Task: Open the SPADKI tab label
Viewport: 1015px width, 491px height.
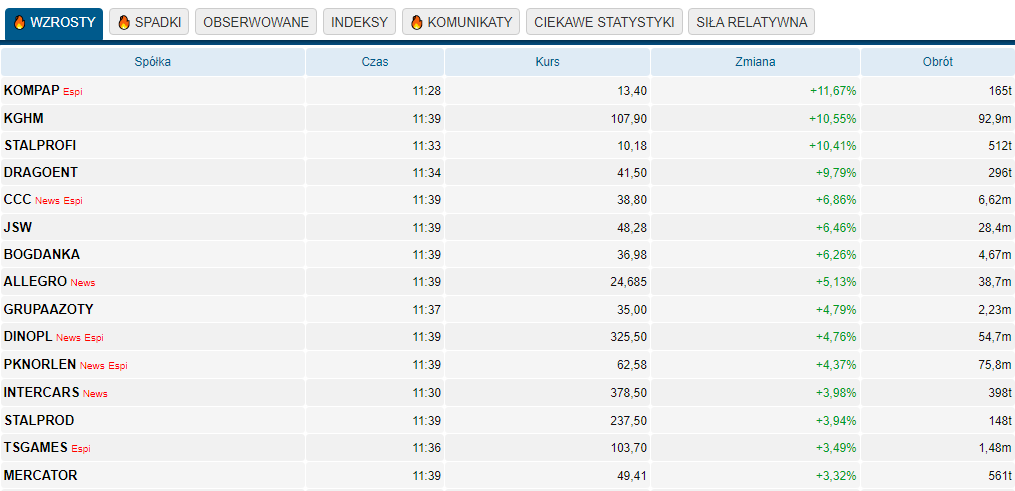Action: point(157,23)
